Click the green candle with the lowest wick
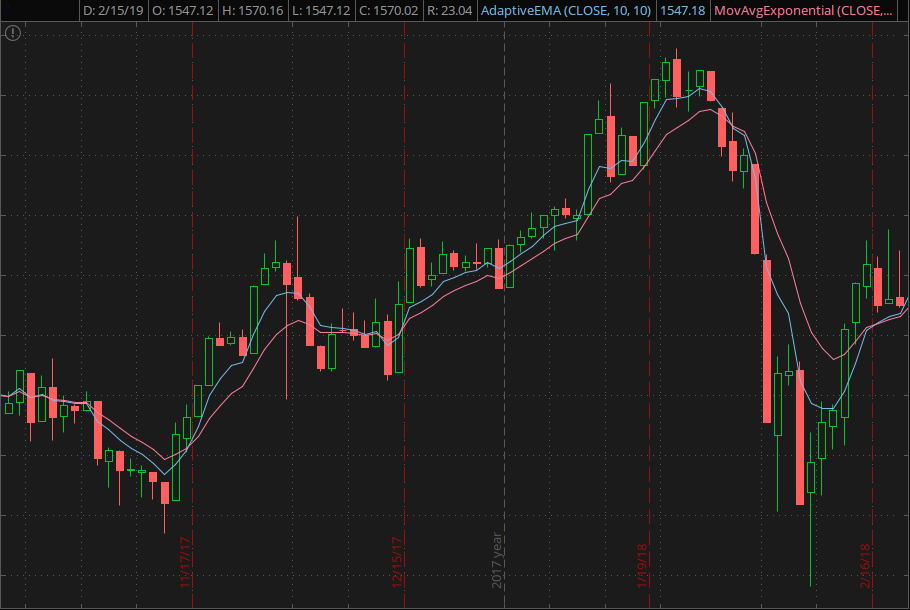This screenshot has height=610, width=910. (x=810, y=477)
